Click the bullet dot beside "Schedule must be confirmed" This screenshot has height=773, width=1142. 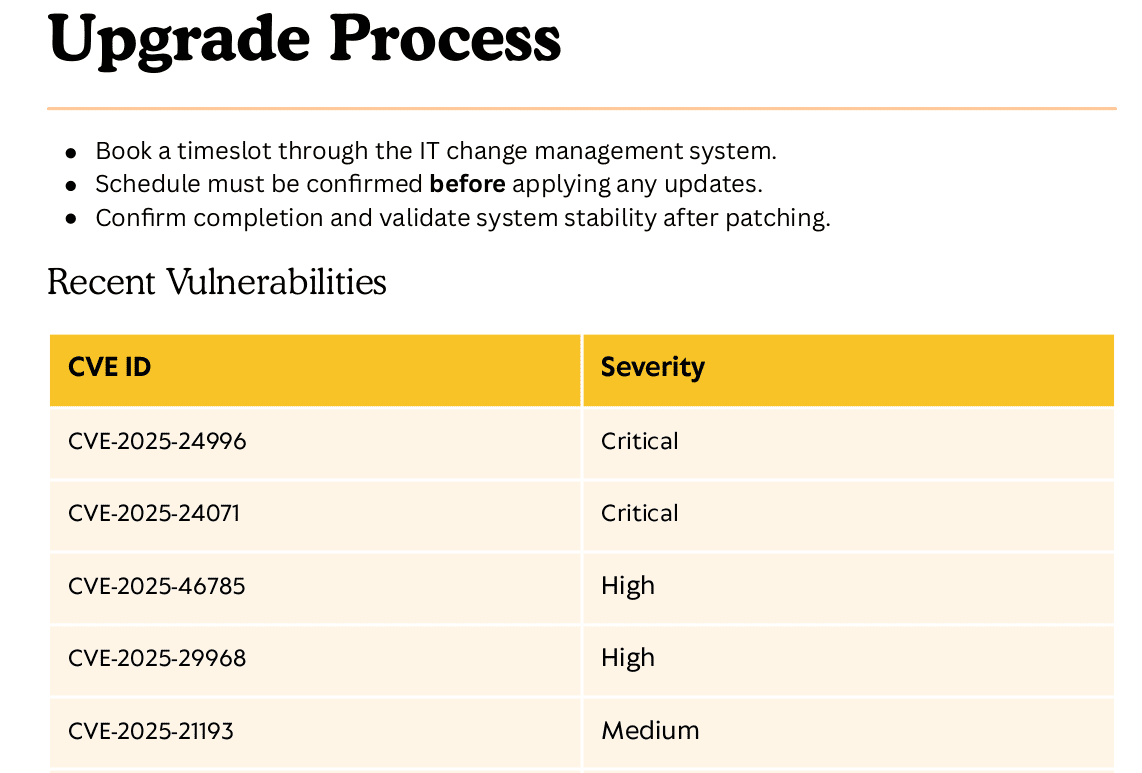[71, 185]
